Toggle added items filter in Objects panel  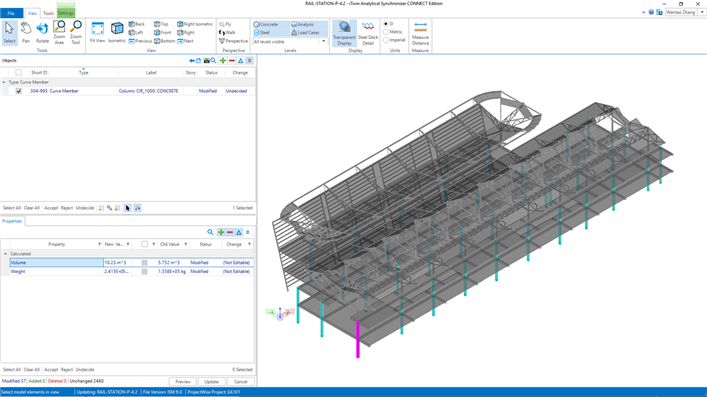click(x=223, y=60)
